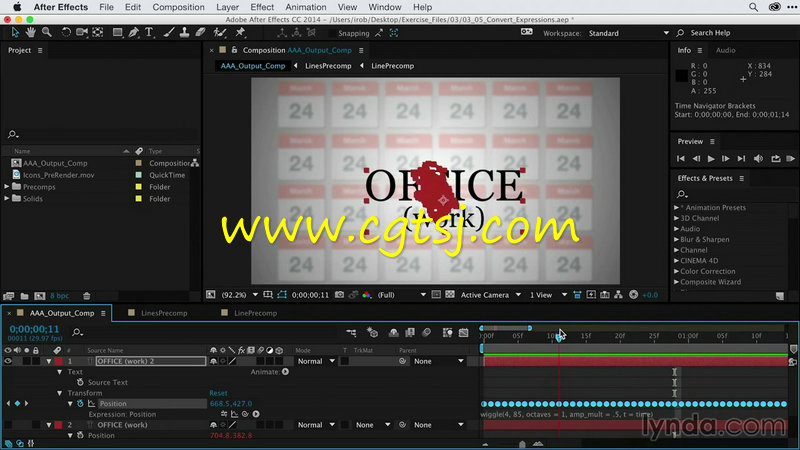Open the 1 View layout dropdown
Screen dimensions: 800x450
(548, 295)
